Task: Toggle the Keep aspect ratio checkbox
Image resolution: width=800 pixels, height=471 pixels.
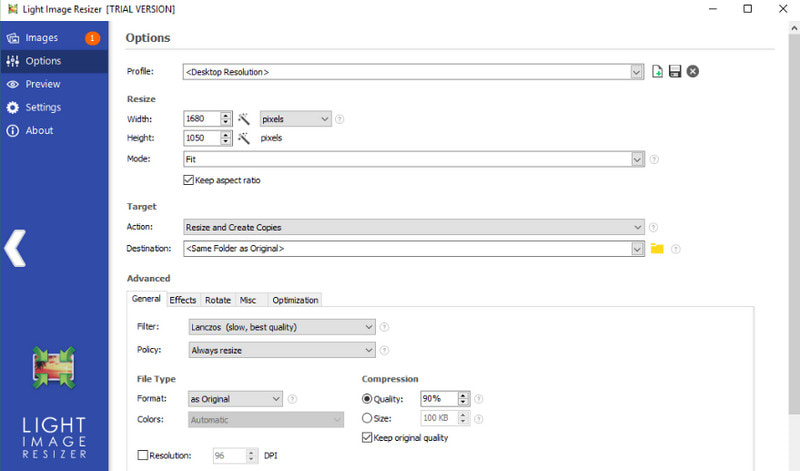Action: coord(188,180)
